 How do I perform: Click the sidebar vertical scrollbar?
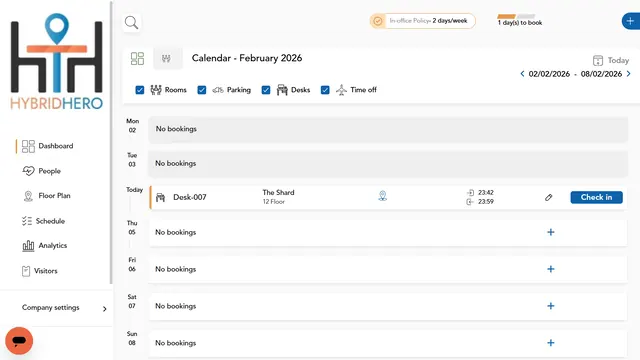point(111,143)
